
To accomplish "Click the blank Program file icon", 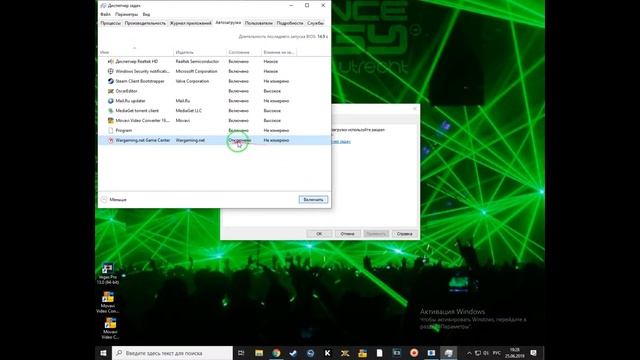I will pyautogui.click(x=111, y=130).
